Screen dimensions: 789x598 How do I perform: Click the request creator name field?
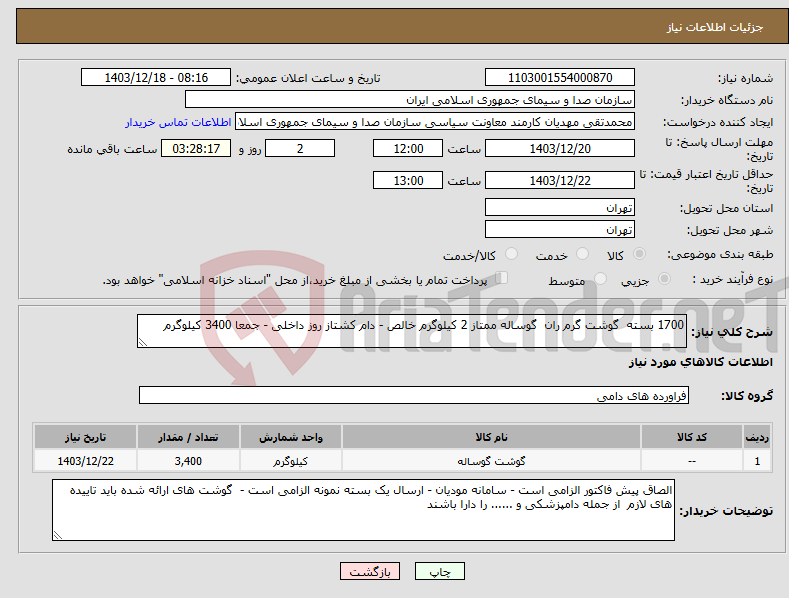[435, 122]
